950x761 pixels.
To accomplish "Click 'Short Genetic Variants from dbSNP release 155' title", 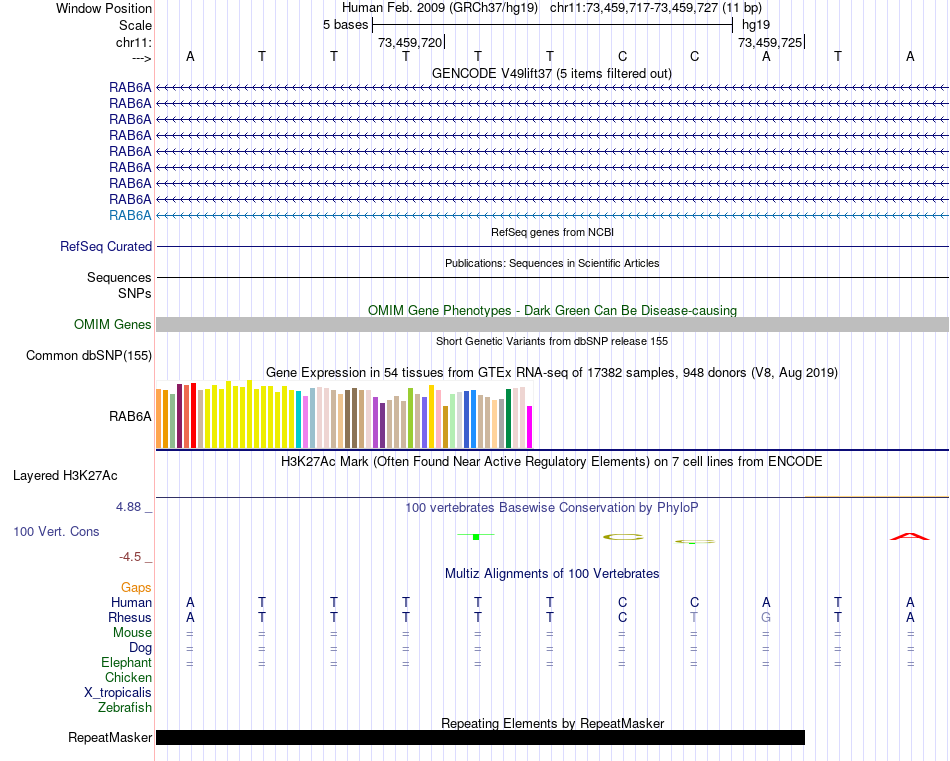I will [x=552, y=341].
